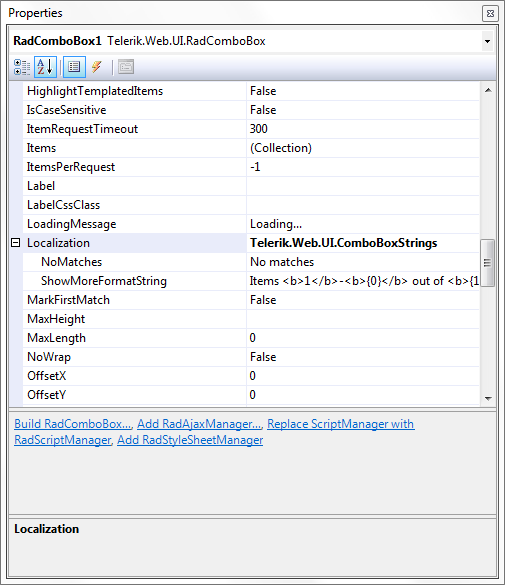
Task: Collapse the Localization property group
Action: pyautogui.click(x=15, y=243)
